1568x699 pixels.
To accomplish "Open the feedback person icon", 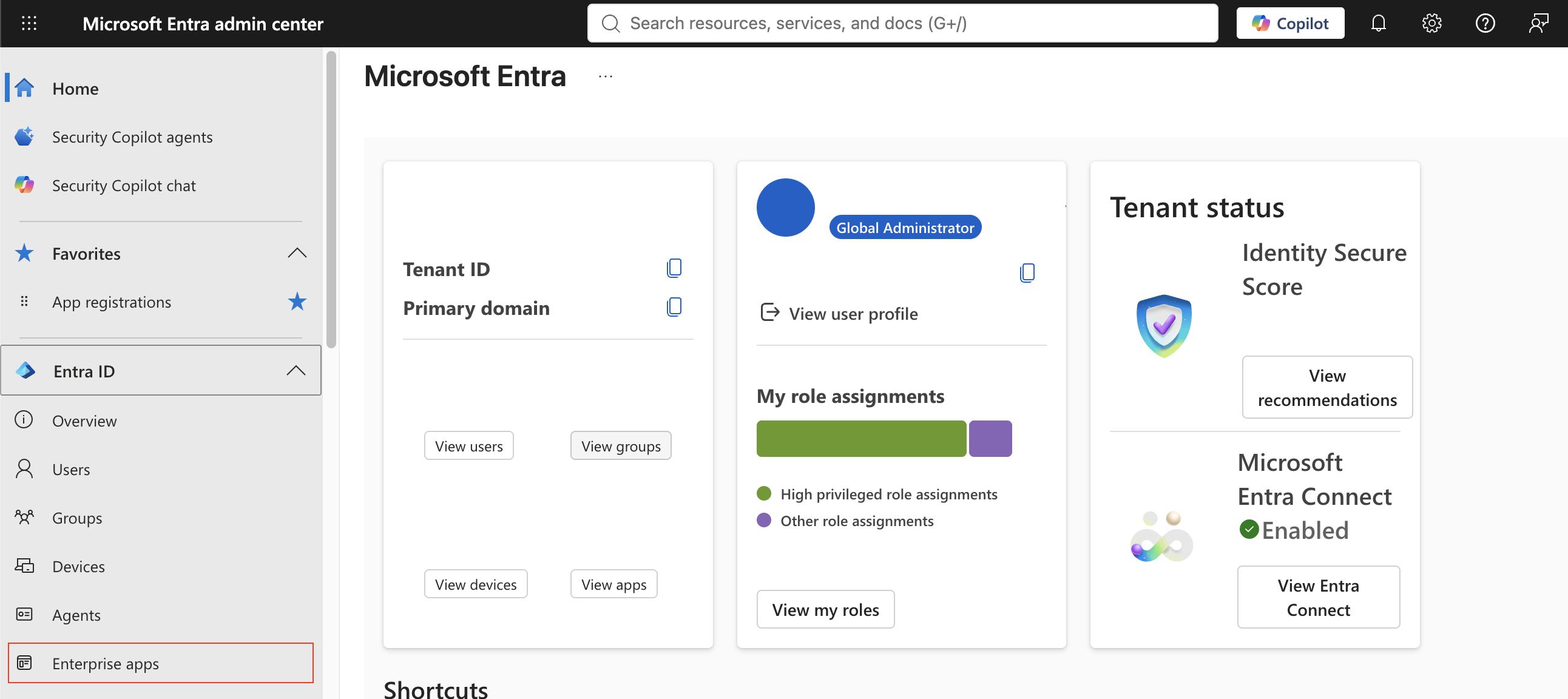I will 1538,23.
